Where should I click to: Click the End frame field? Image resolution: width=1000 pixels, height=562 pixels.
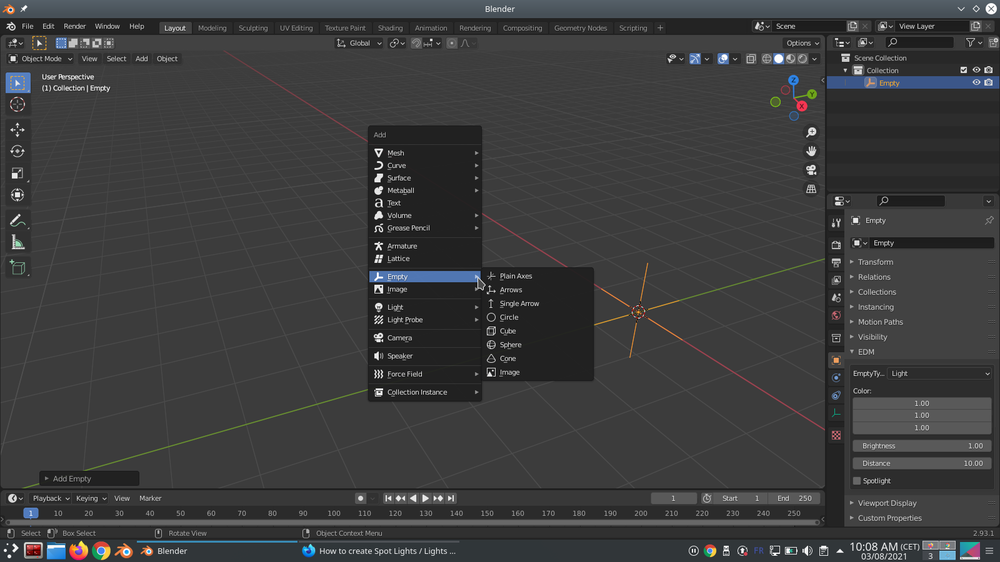795,498
